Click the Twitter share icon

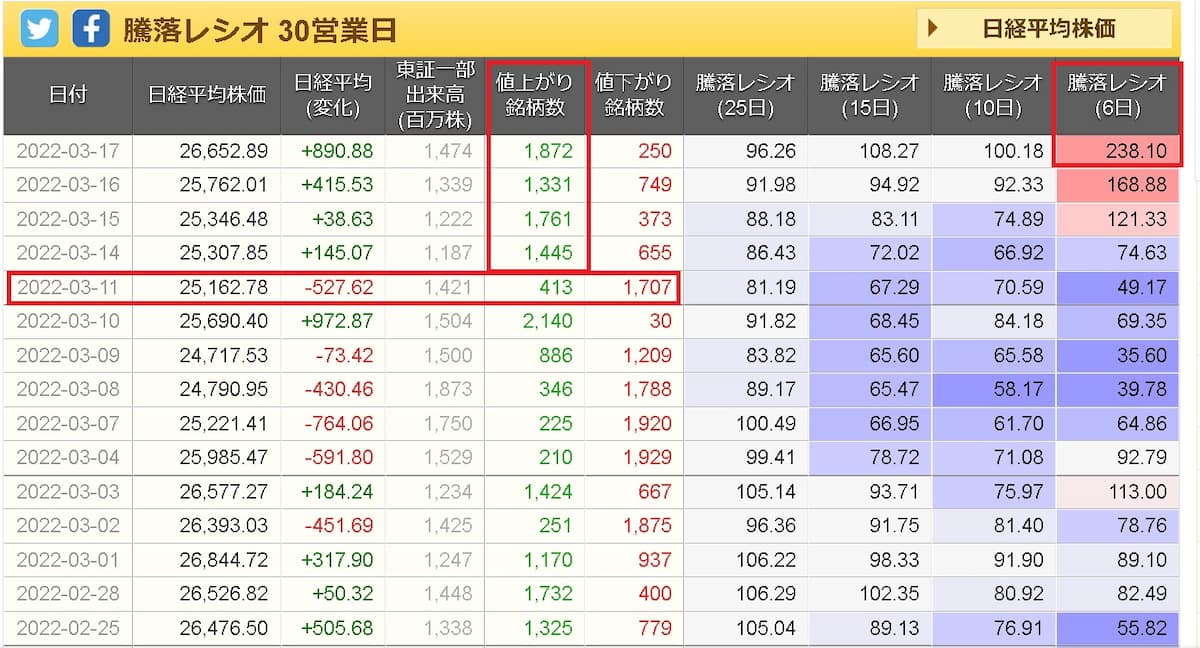pyautogui.click(x=40, y=29)
